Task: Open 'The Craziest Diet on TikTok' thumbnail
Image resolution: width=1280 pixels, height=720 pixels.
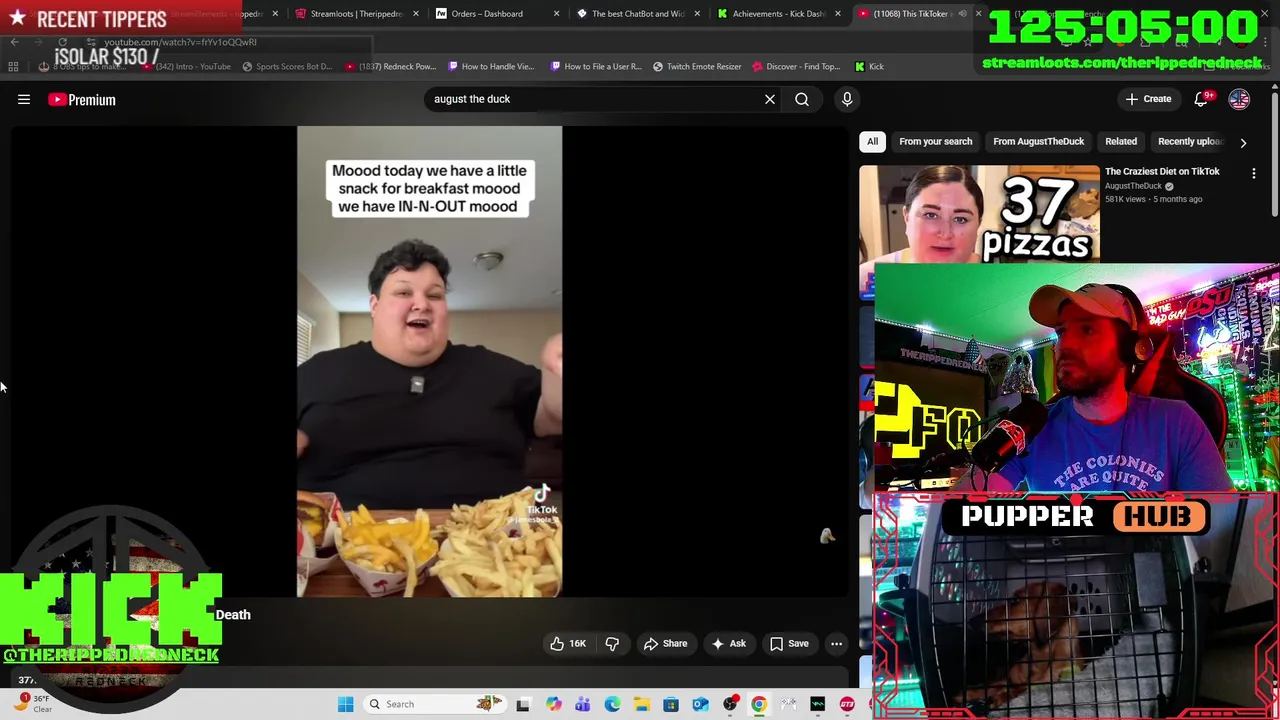Action: pos(978,213)
